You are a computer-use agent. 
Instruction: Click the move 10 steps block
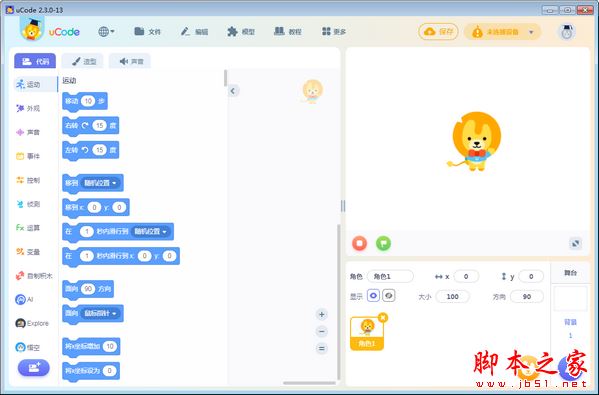click(x=84, y=102)
